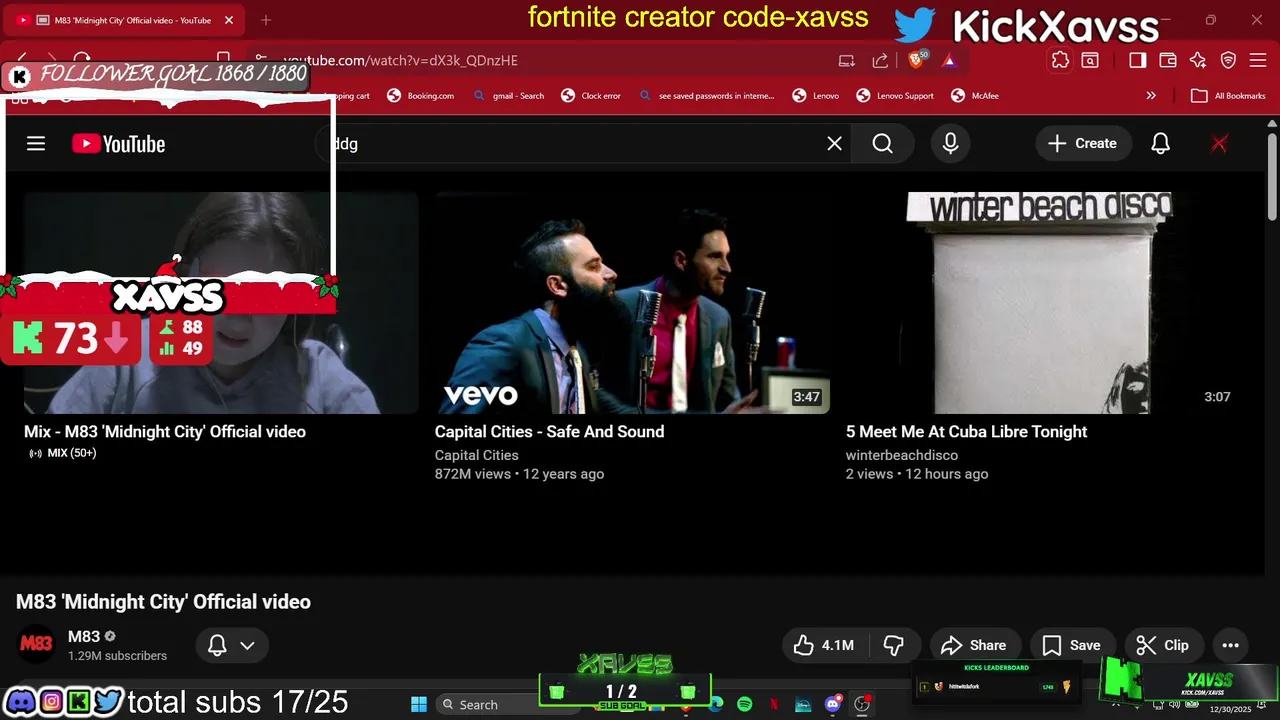Open browser extensions puzzle icon
The image size is (1280, 720).
[1060, 60]
